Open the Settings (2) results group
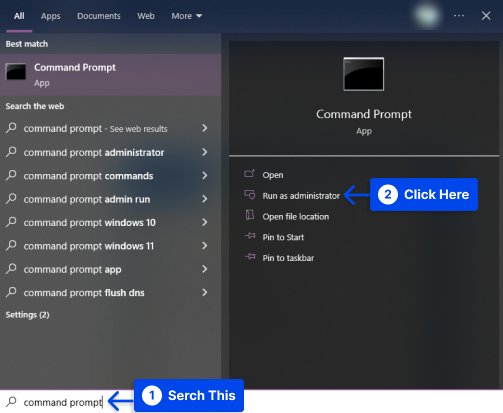Screen dimensions: 503x413 pos(27,315)
